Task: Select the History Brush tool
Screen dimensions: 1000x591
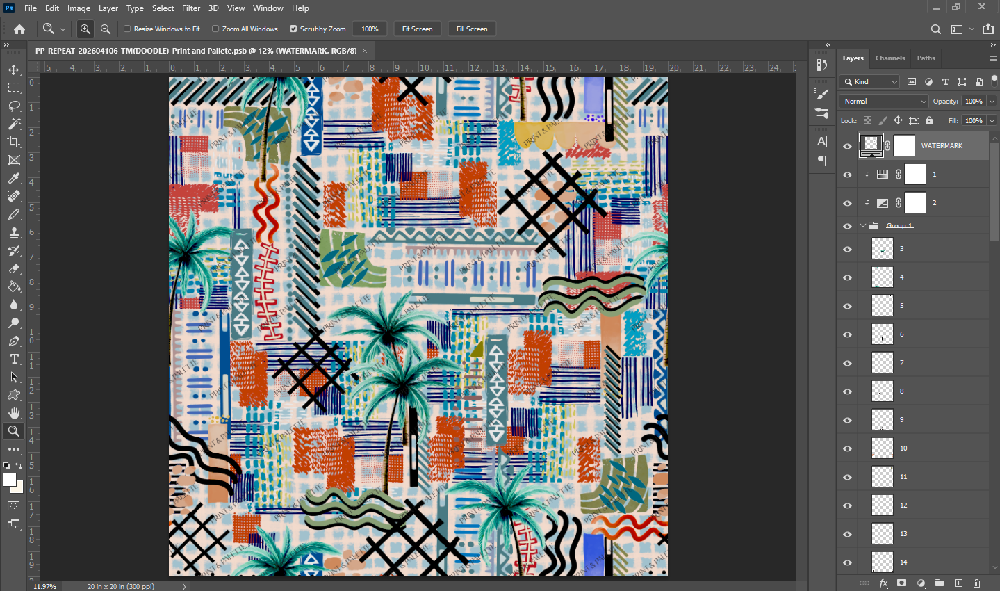Action: click(13, 251)
